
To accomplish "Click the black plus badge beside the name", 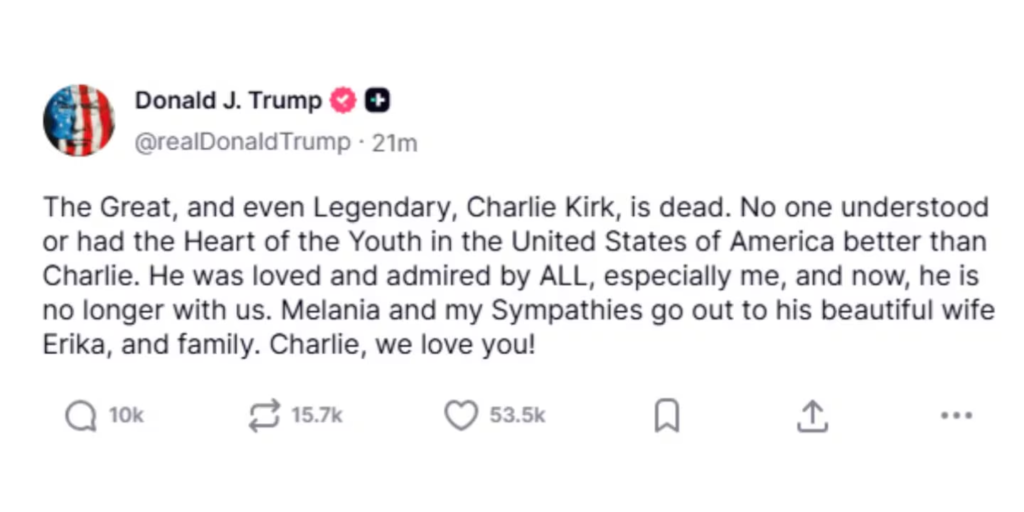I will (x=377, y=101).
